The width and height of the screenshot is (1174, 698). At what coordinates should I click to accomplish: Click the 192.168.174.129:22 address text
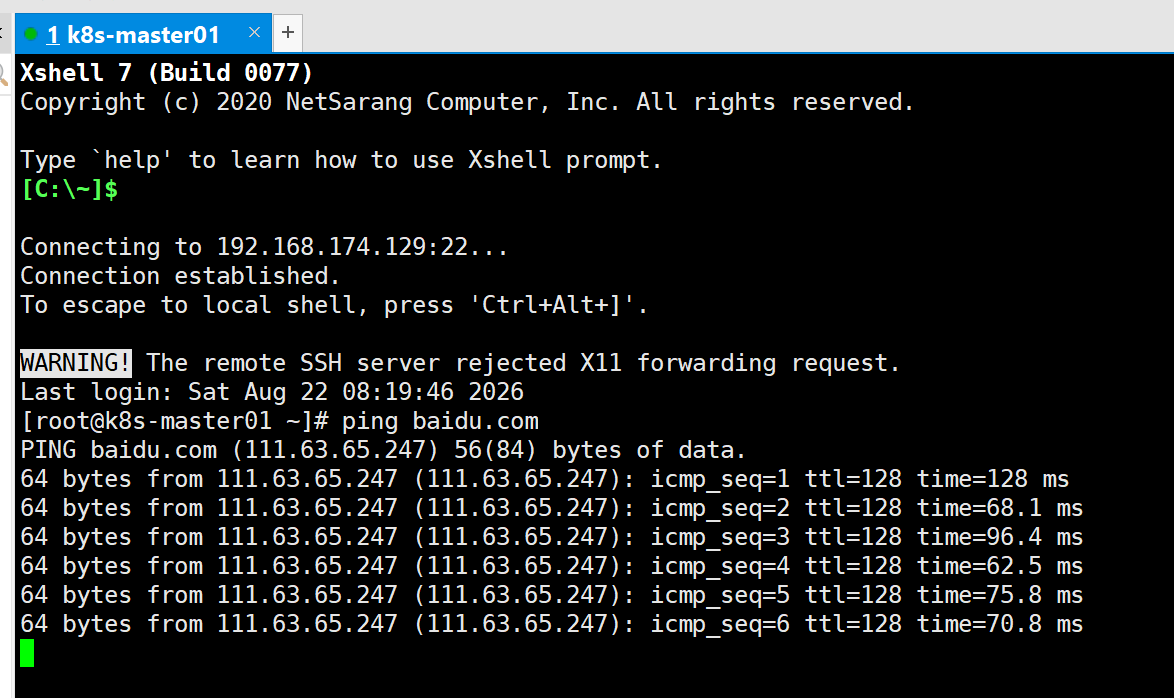tap(342, 246)
